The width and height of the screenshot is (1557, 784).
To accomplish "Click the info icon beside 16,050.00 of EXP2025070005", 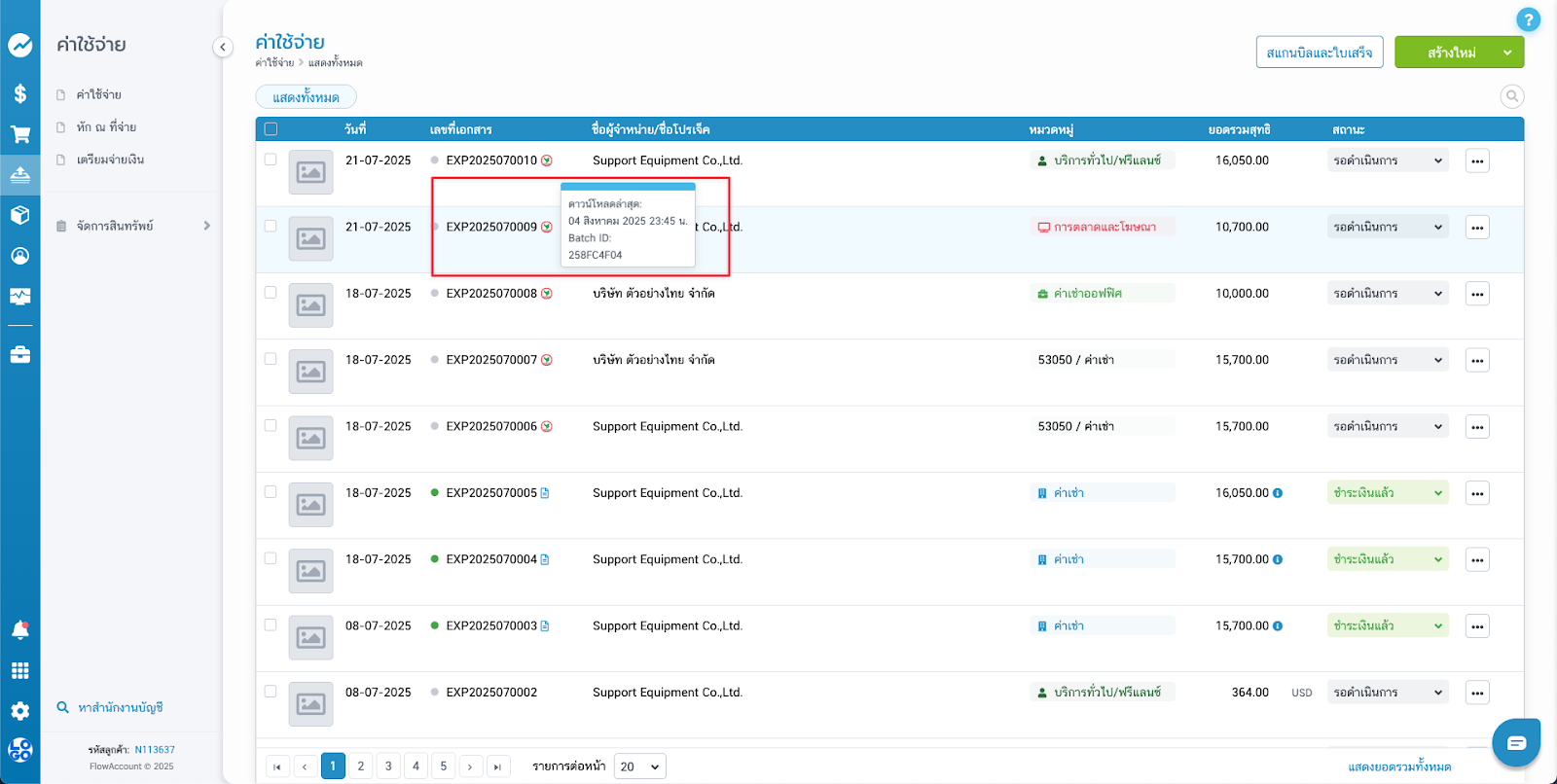I will [x=1278, y=493].
